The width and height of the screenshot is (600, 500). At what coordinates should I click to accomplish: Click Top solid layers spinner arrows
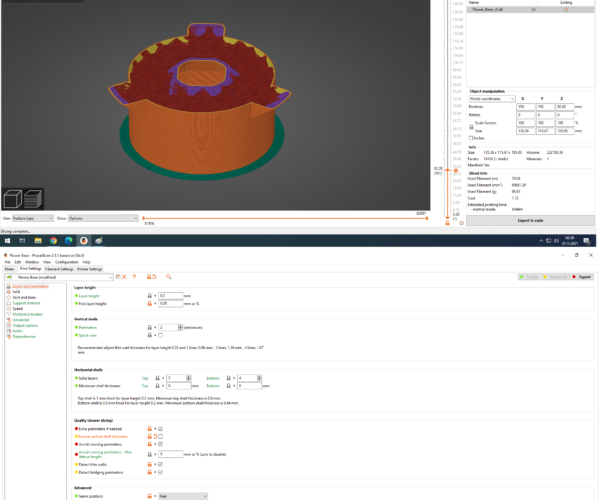point(188,378)
